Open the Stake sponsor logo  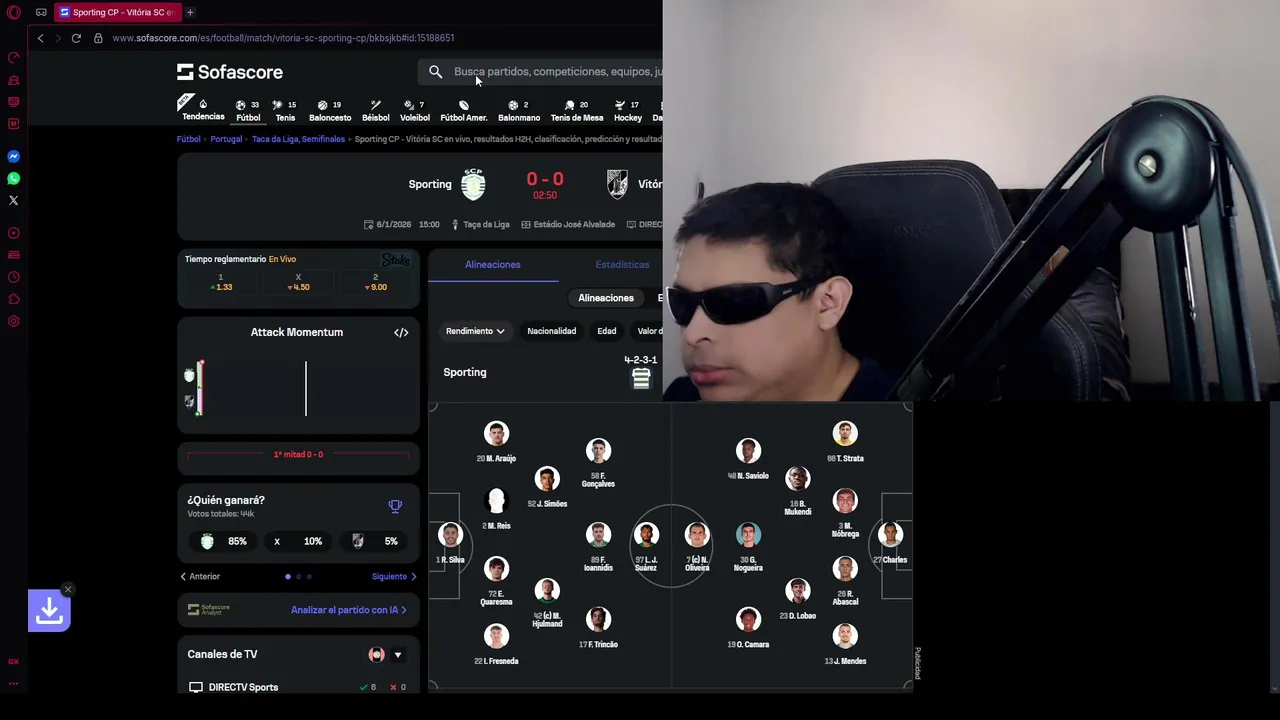(396, 260)
